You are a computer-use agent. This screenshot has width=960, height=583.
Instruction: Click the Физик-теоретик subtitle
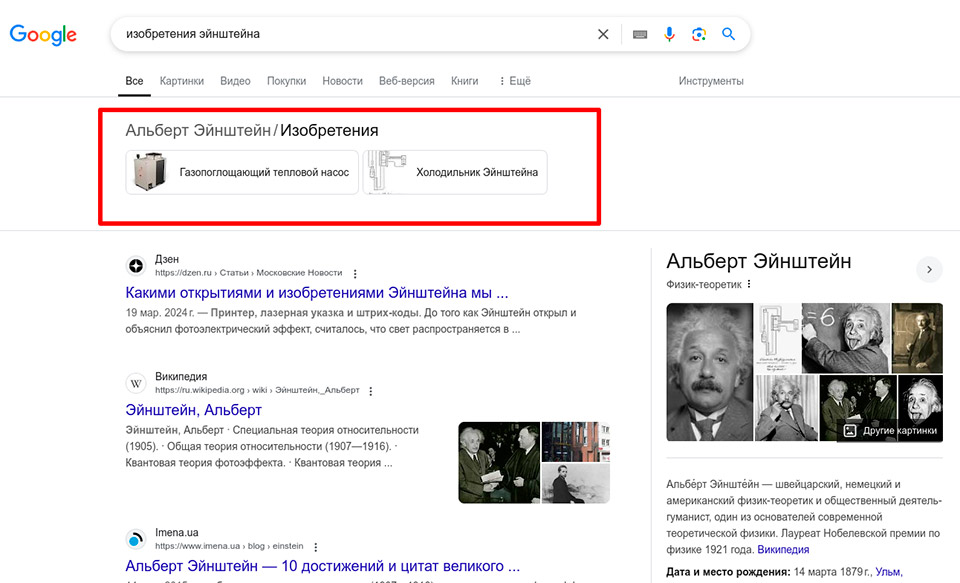click(704, 284)
